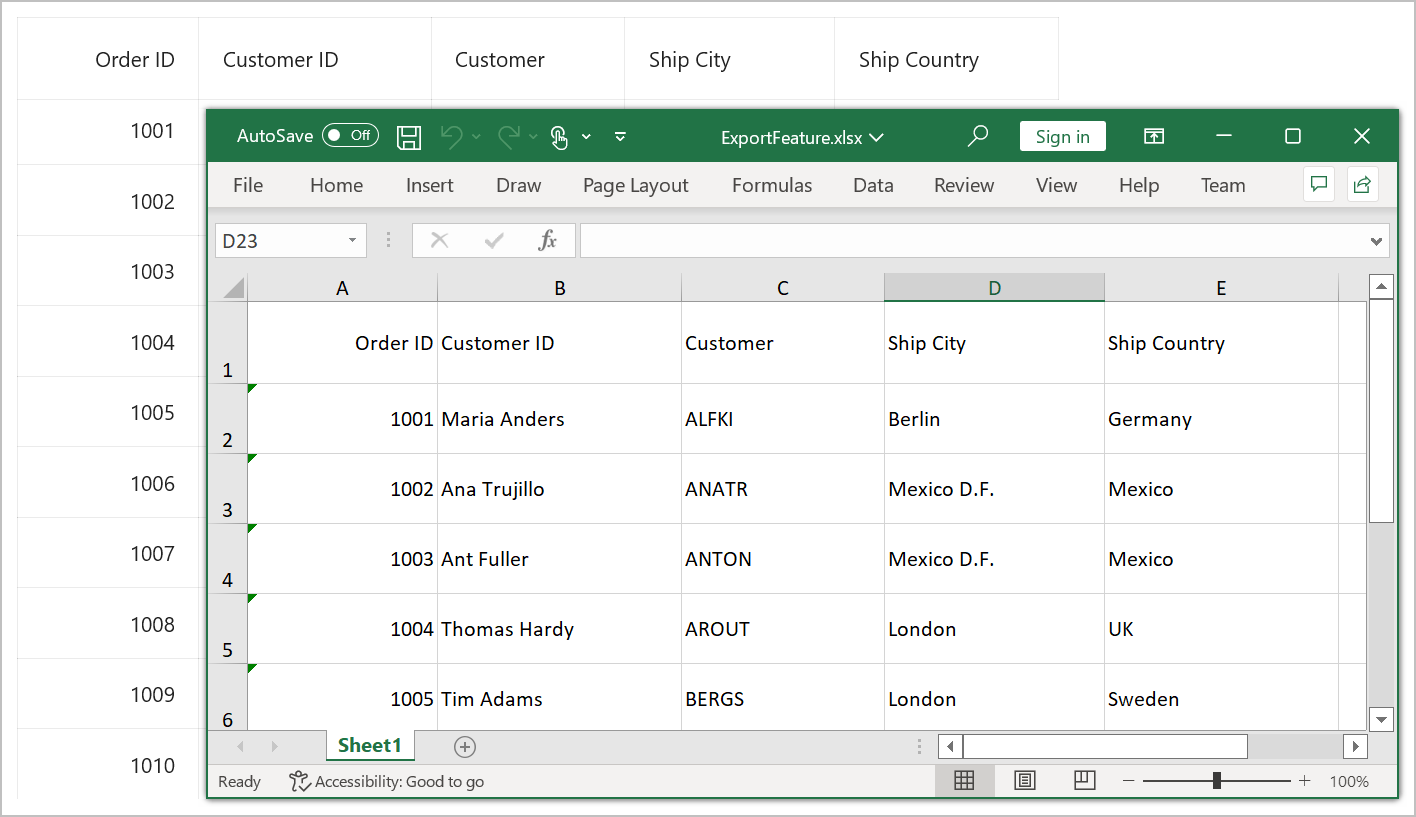Open the Home ribbon tab
The width and height of the screenshot is (1416, 817).
336,185
